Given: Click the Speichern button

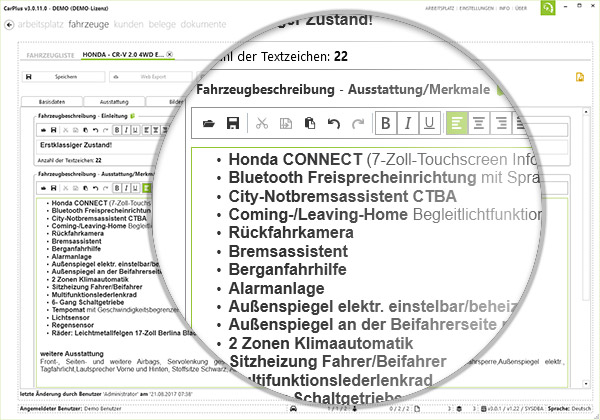Looking at the screenshot, I should coord(66,76).
